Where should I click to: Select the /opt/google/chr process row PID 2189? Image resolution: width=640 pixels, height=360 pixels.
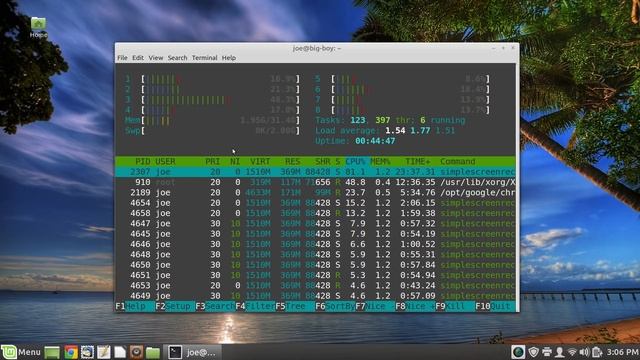315,192
